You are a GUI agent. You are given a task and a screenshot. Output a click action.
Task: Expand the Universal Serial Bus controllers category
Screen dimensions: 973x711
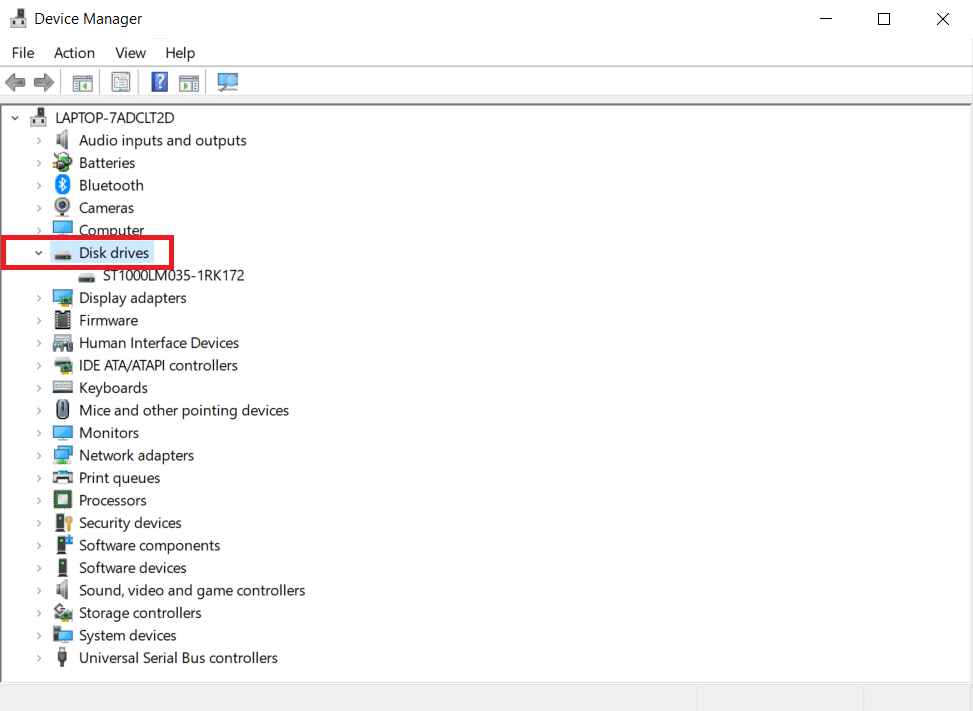39,657
